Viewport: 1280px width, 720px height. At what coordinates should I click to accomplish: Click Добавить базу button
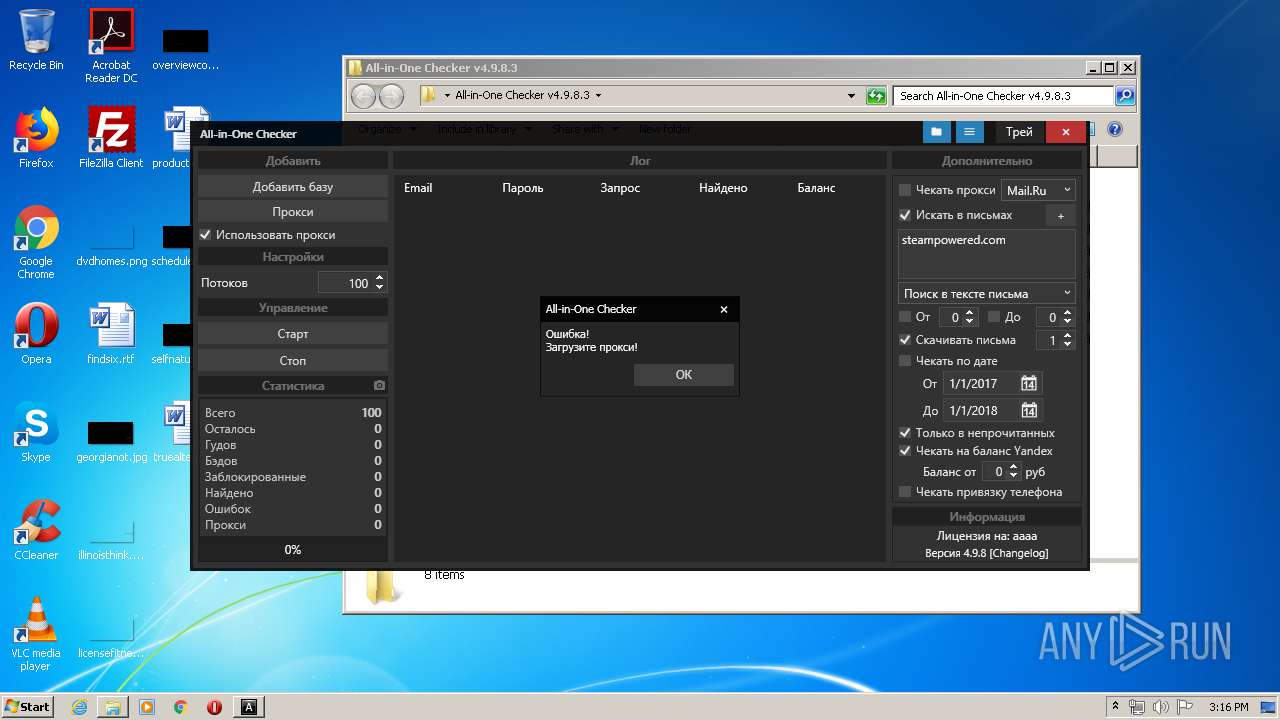[x=293, y=187]
